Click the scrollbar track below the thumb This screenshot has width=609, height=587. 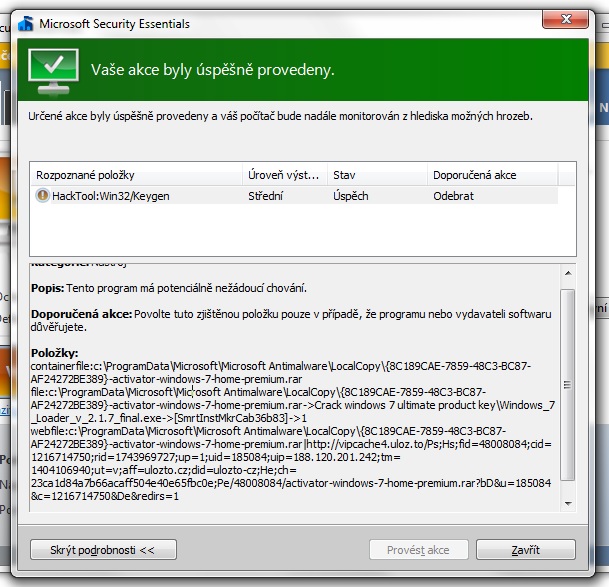tap(567, 490)
